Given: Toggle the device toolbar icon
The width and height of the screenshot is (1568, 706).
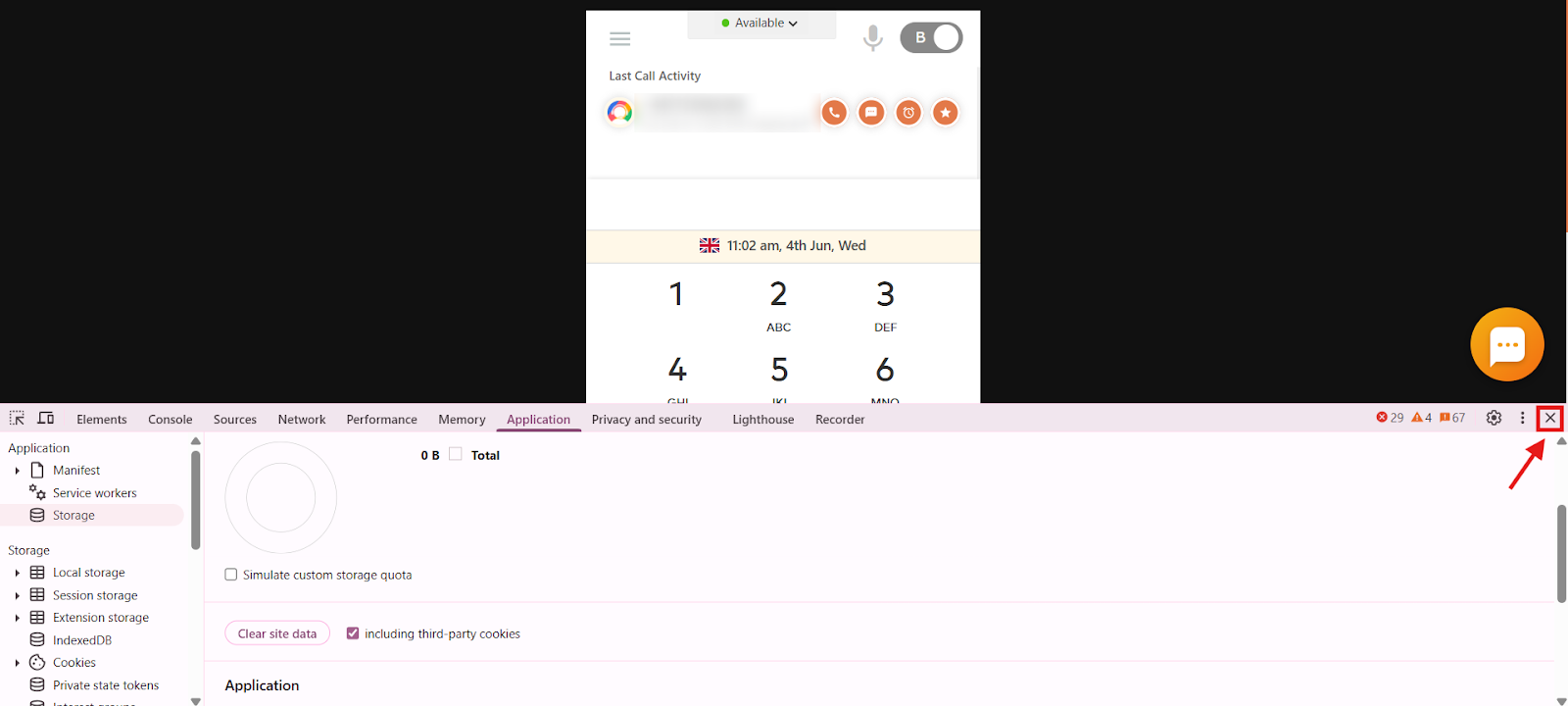Looking at the screenshot, I should coord(46,419).
